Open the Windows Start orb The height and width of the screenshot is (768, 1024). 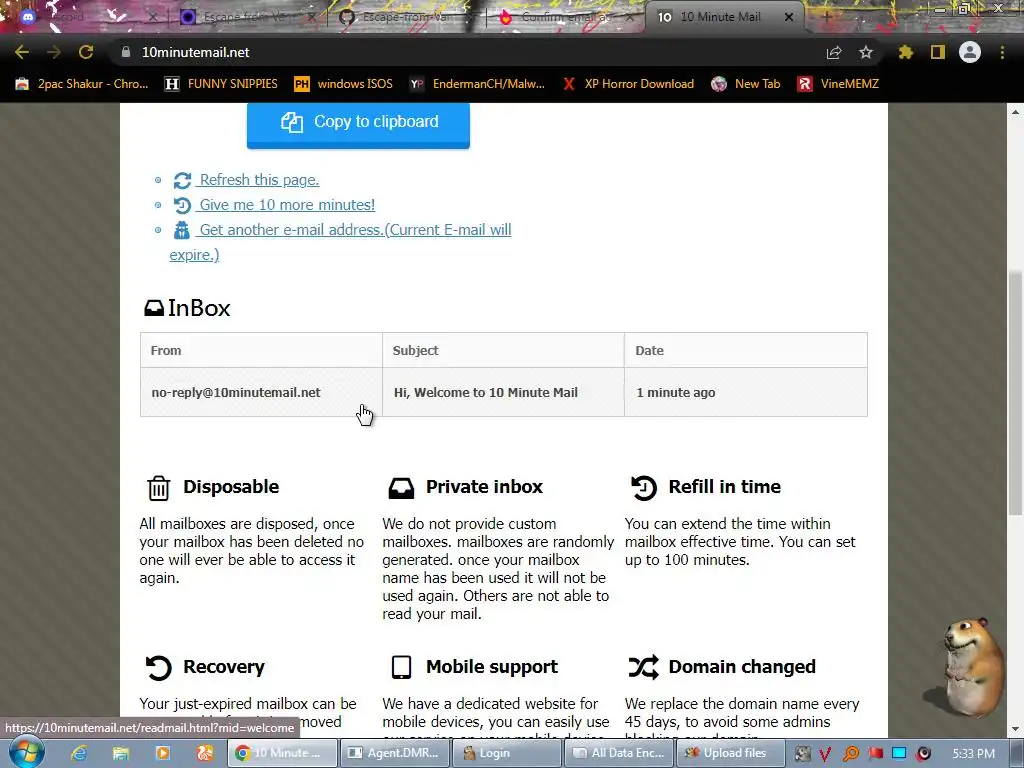[x=26, y=752]
